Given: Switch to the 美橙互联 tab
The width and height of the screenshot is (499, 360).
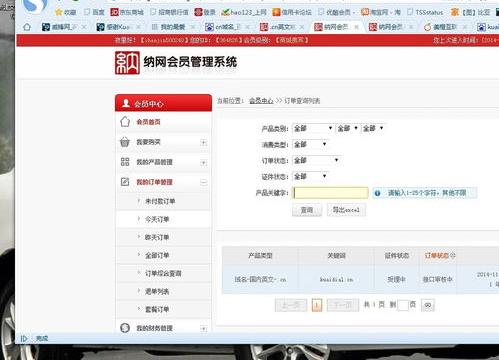Looking at the screenshot, I should tap(441, 27).
